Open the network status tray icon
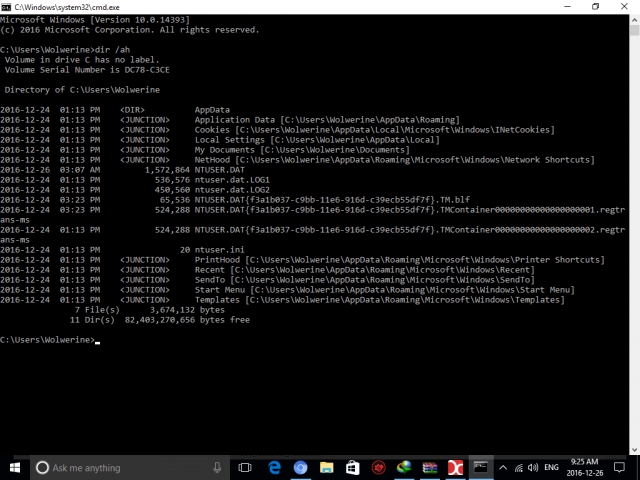 520,467
